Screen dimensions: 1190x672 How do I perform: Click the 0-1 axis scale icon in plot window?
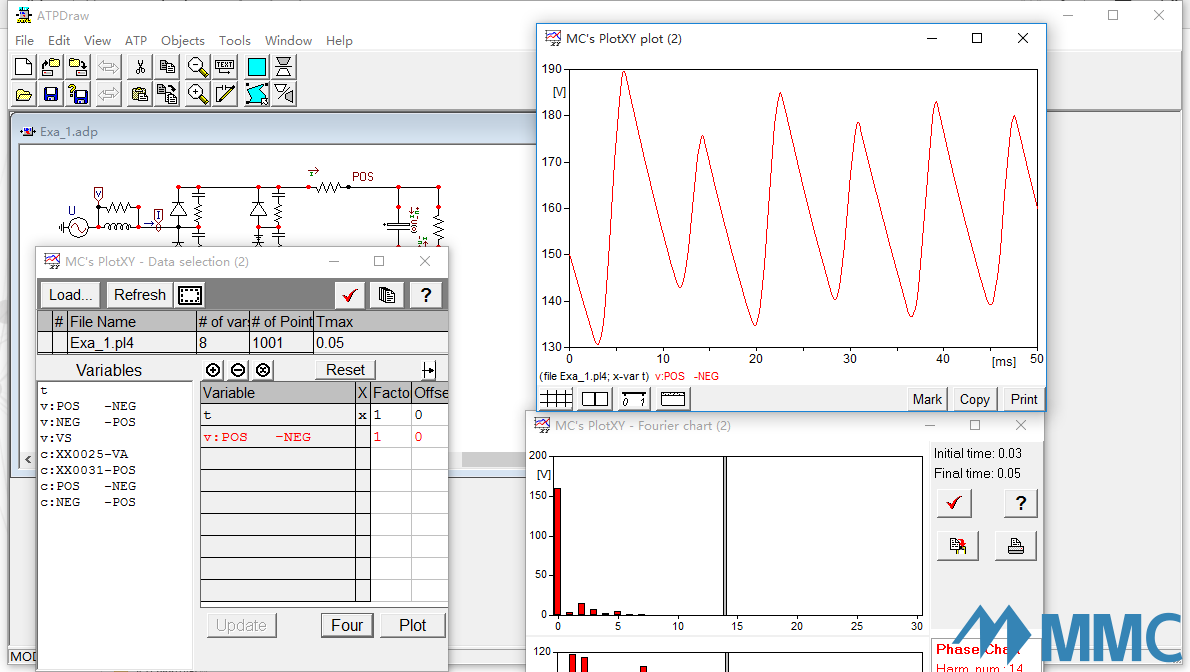(634, 399)
